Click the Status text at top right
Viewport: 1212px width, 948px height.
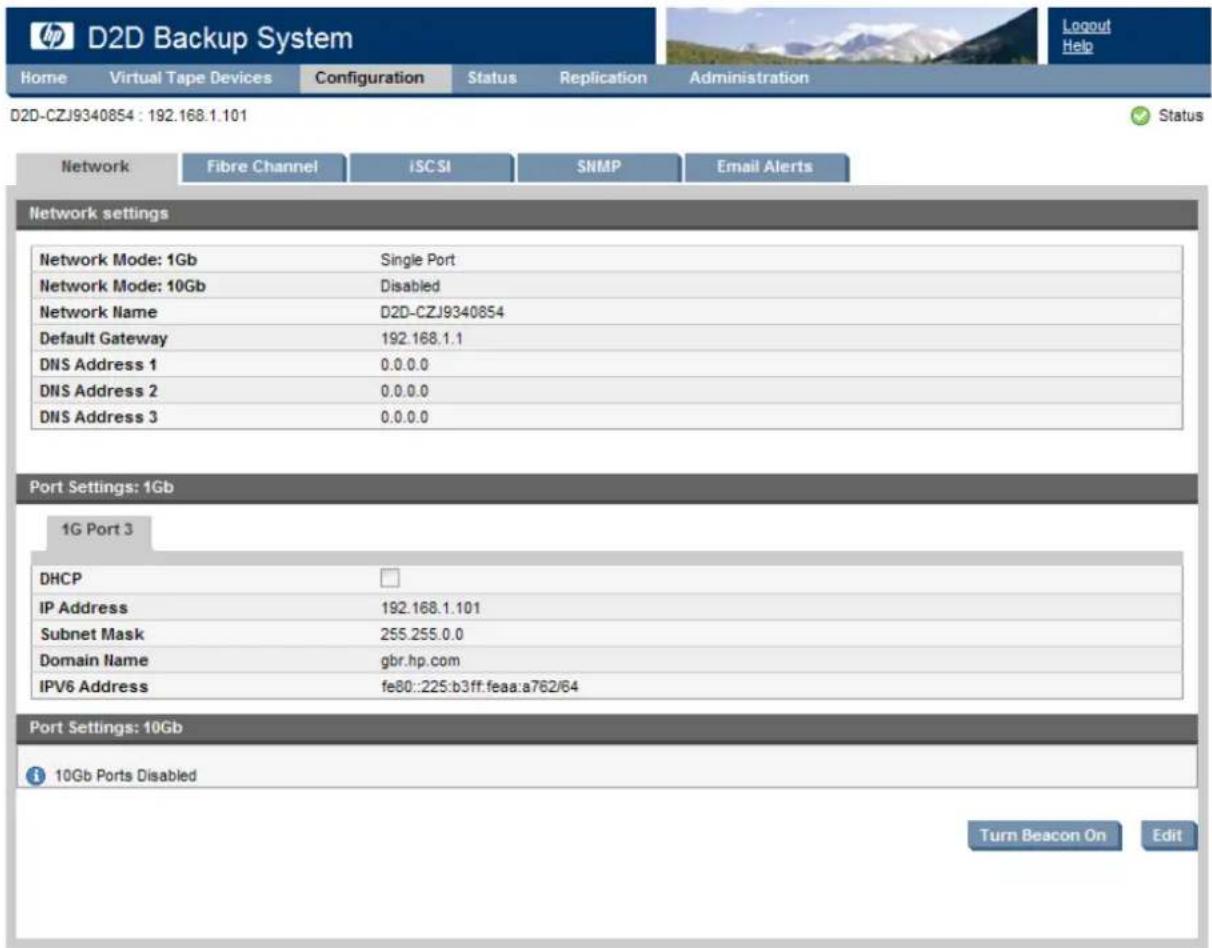[1179, 117]
